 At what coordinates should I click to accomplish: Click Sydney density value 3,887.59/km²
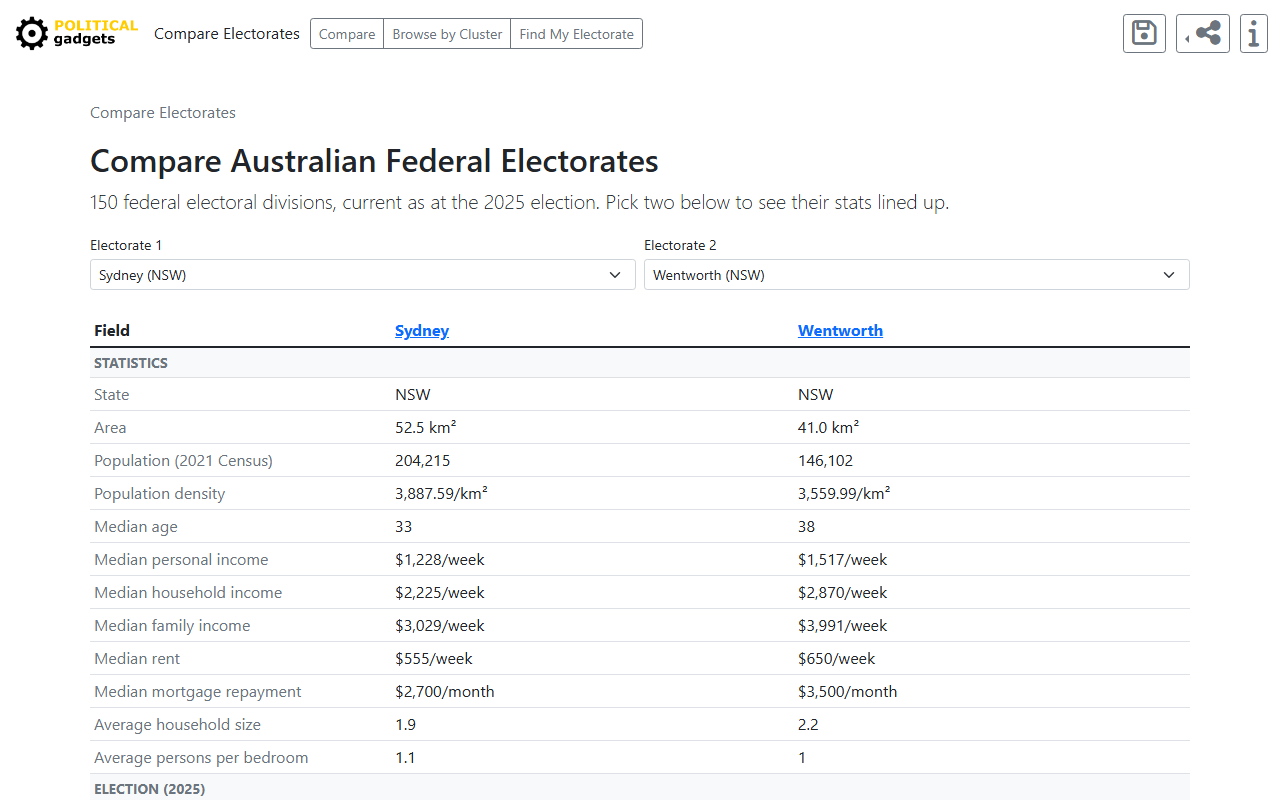click(x=441, y=494)
